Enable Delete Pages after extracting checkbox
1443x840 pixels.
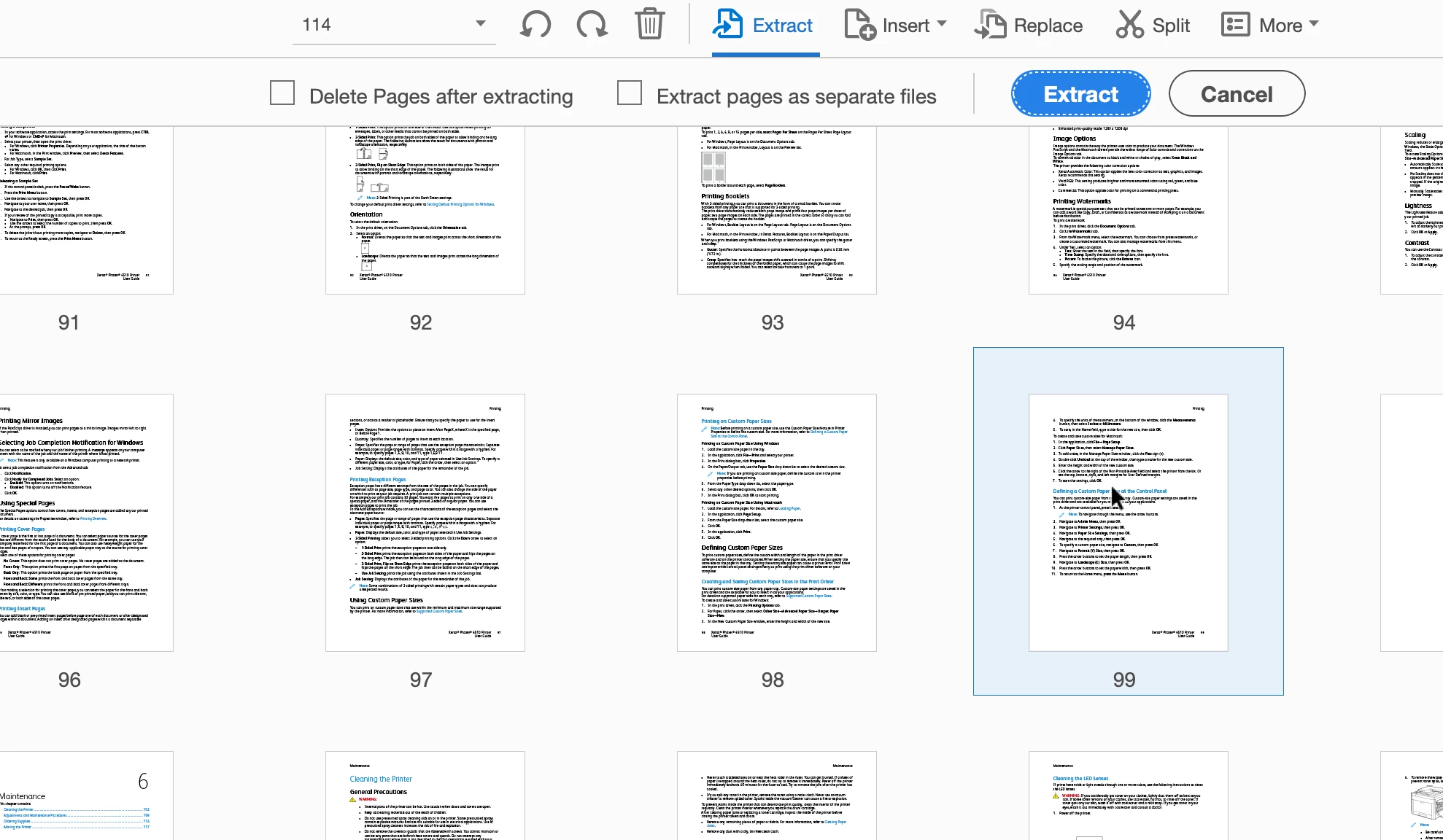point(282,93)
